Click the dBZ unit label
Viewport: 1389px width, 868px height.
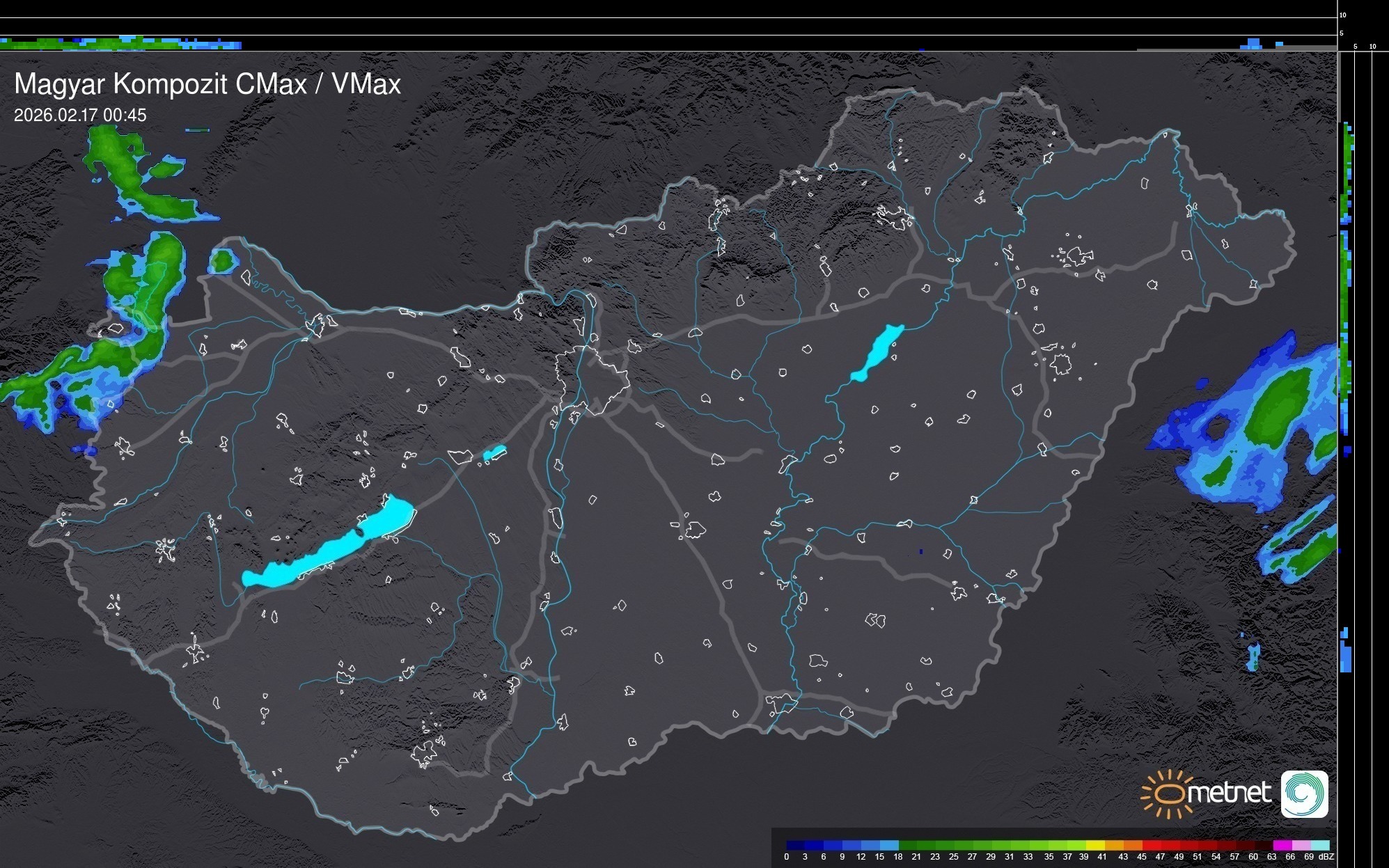pos(1326,857)
